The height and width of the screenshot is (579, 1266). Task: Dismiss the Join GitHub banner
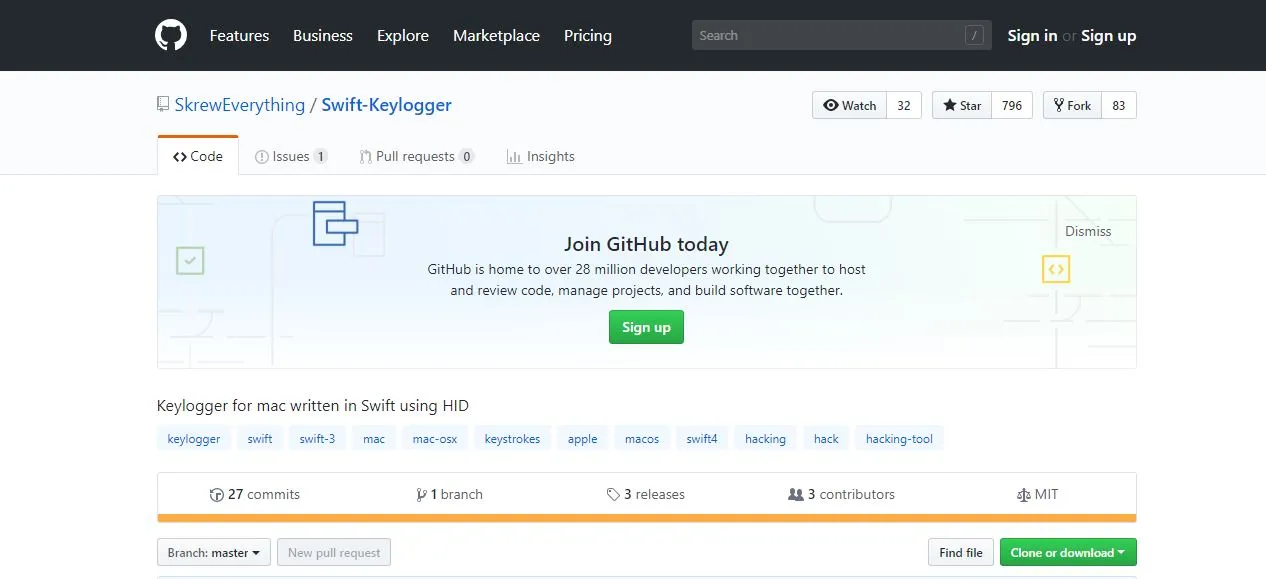(x=1088, y=231)
